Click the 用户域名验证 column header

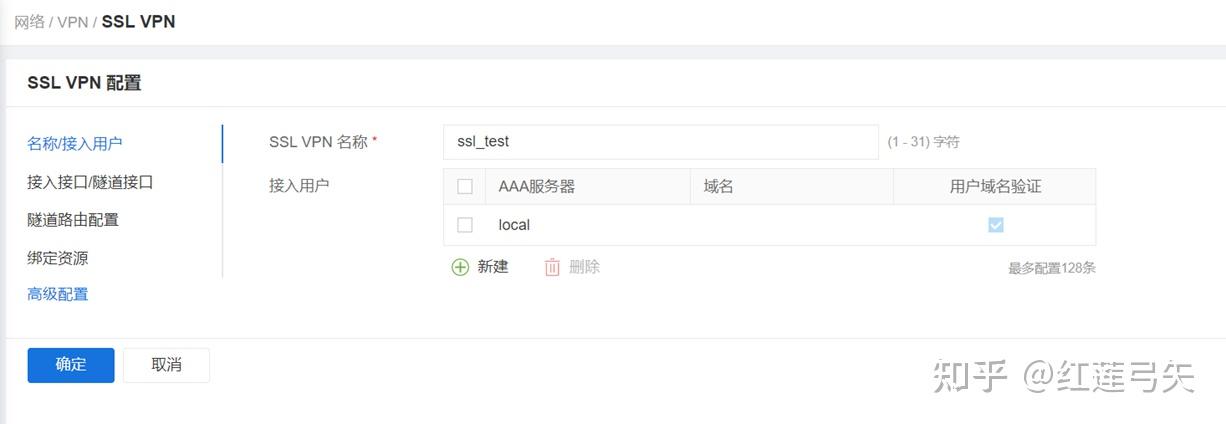coord(995,187)
